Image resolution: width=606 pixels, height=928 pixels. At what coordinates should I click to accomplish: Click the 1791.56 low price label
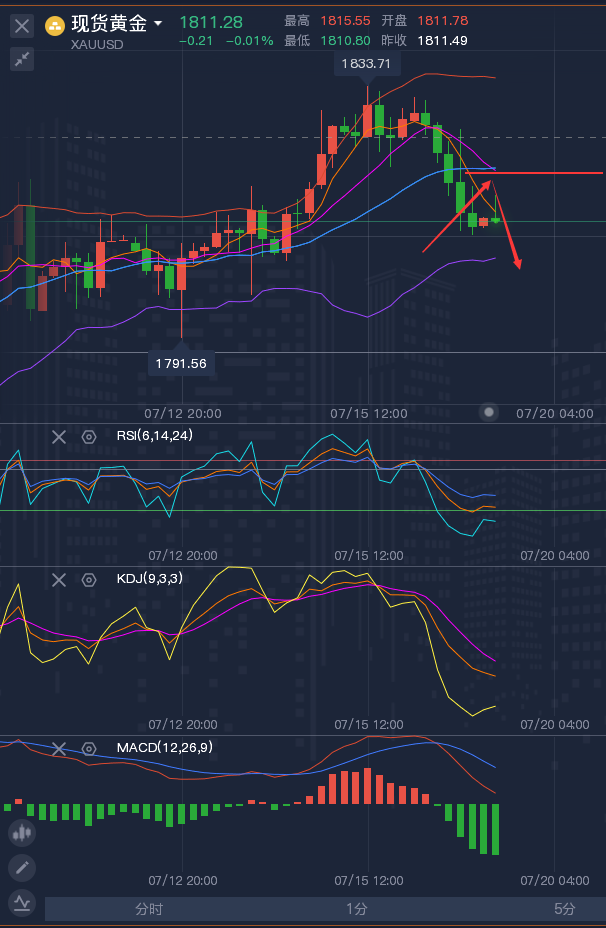181,363
